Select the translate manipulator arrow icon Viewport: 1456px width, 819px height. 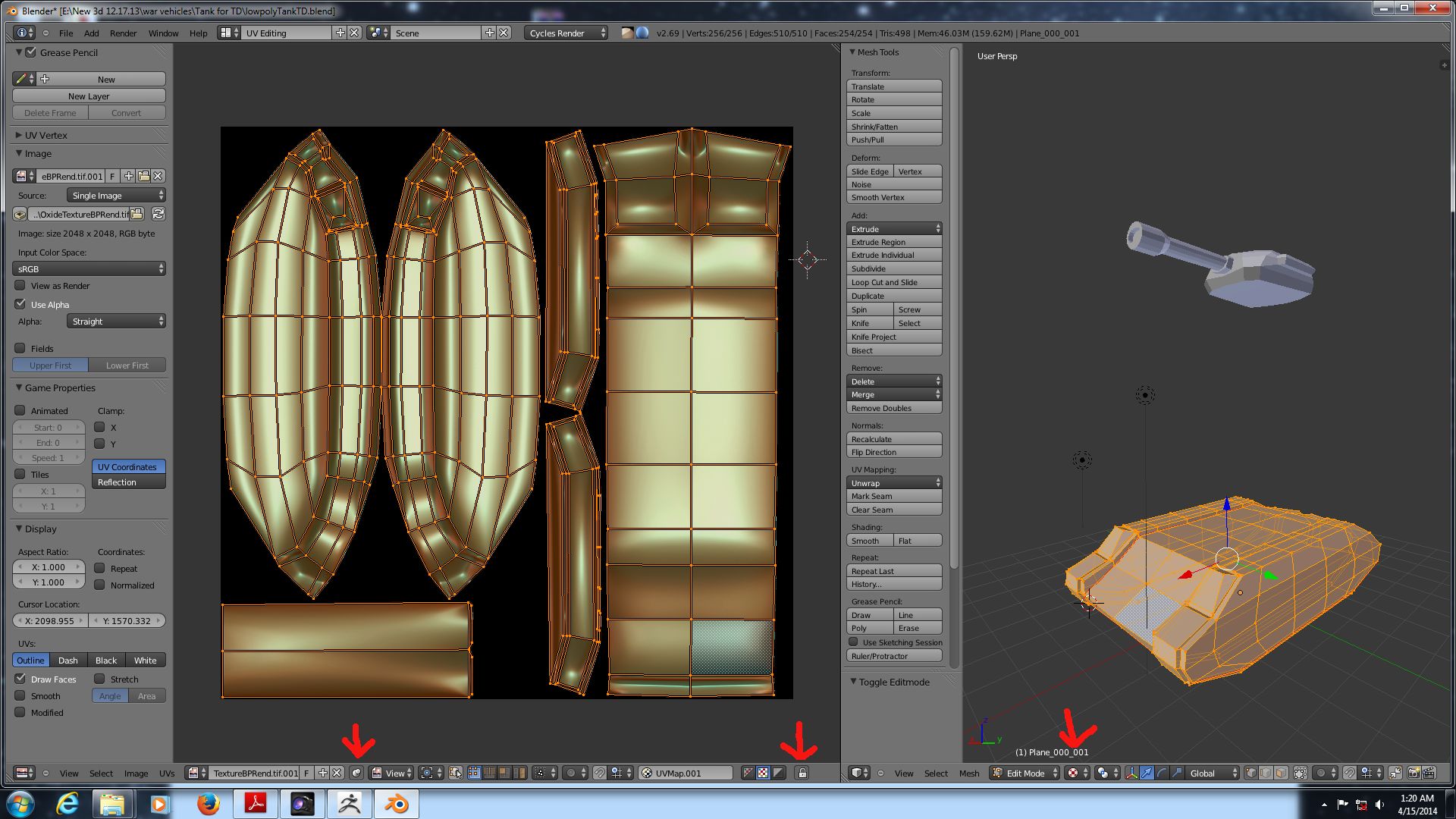point(1147,773)
